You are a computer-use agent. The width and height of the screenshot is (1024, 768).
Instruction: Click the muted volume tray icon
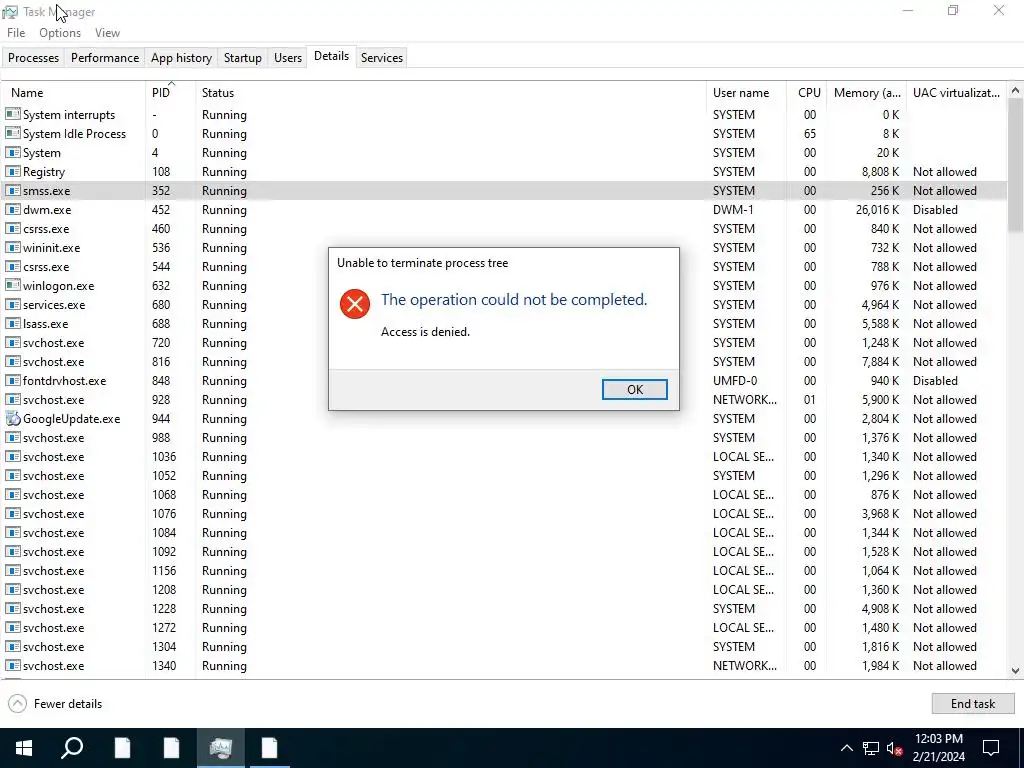[x=895, y=748]
